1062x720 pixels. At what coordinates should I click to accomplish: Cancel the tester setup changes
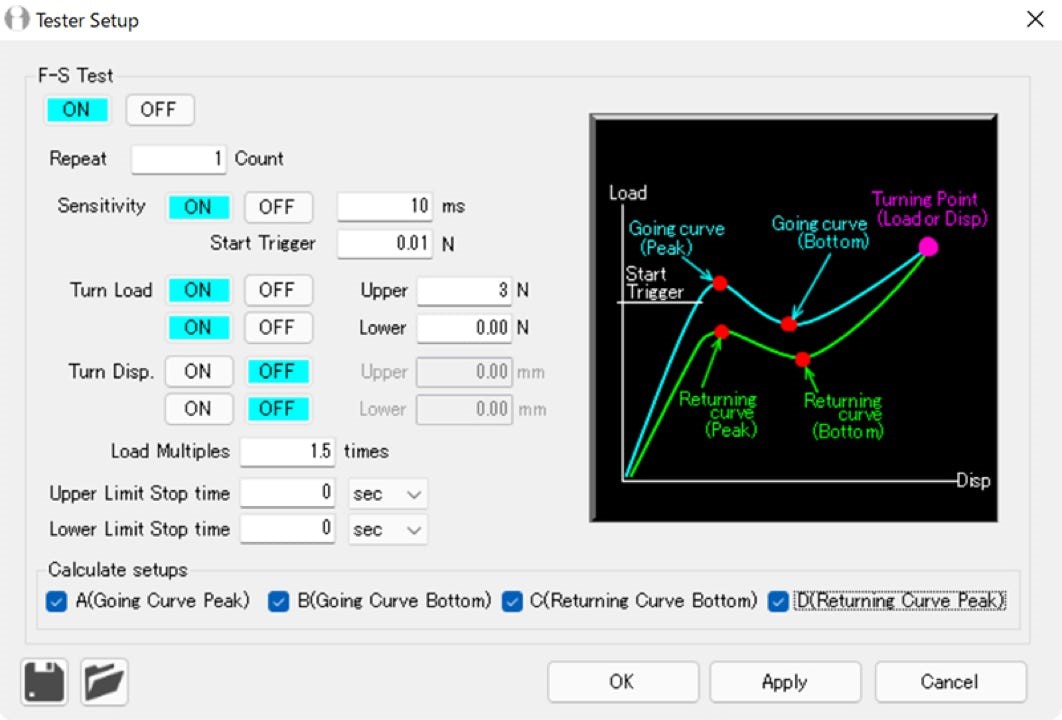(950, 682)
